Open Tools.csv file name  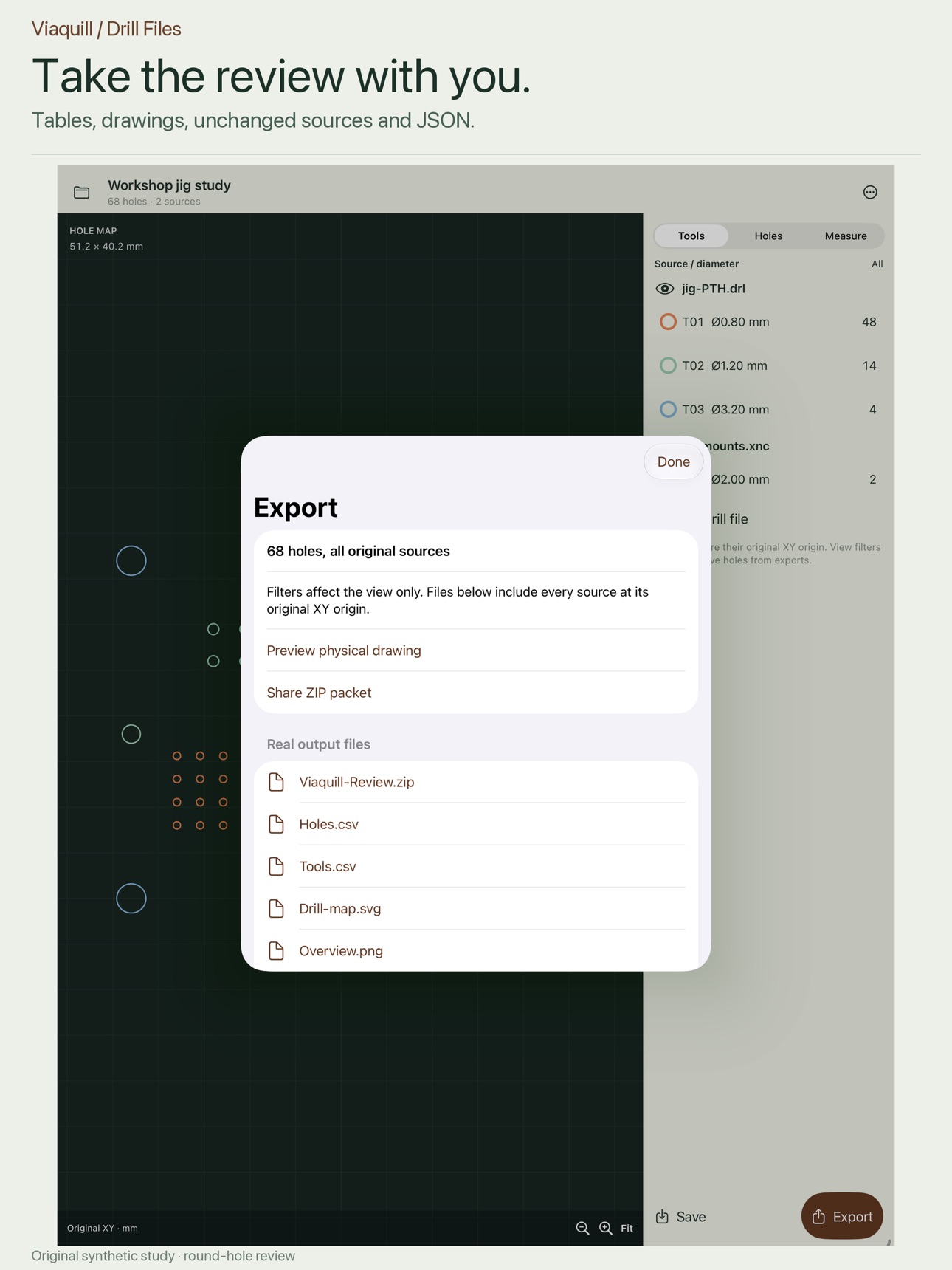coord(328,866)
